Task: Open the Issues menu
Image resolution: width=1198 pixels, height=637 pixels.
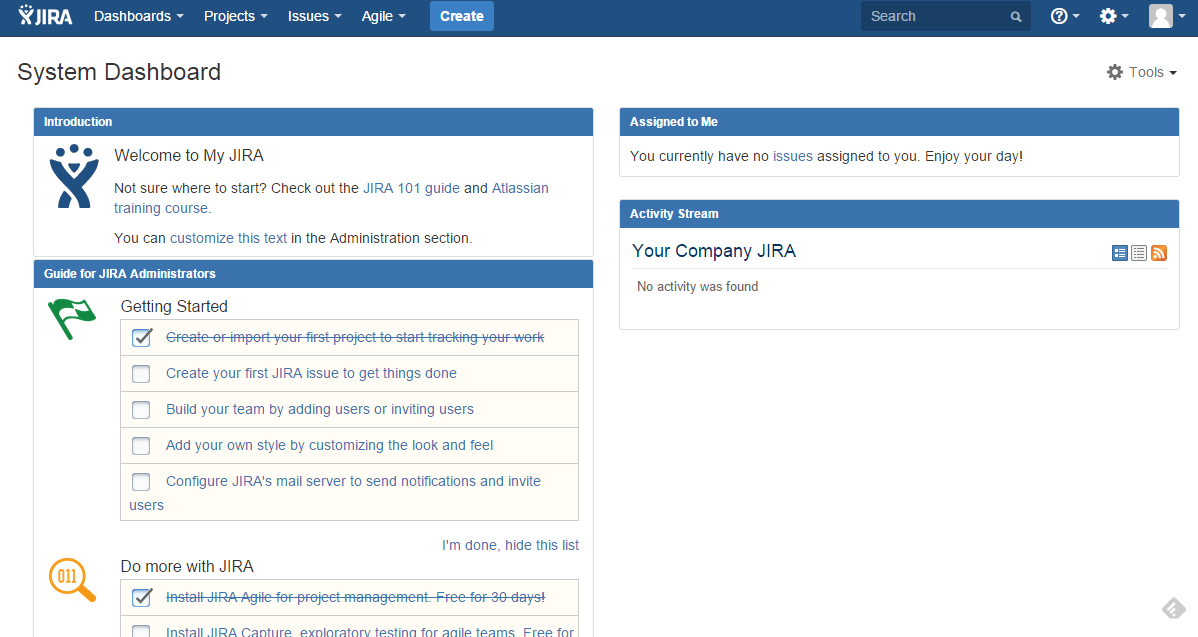Action: coord(314,16)
